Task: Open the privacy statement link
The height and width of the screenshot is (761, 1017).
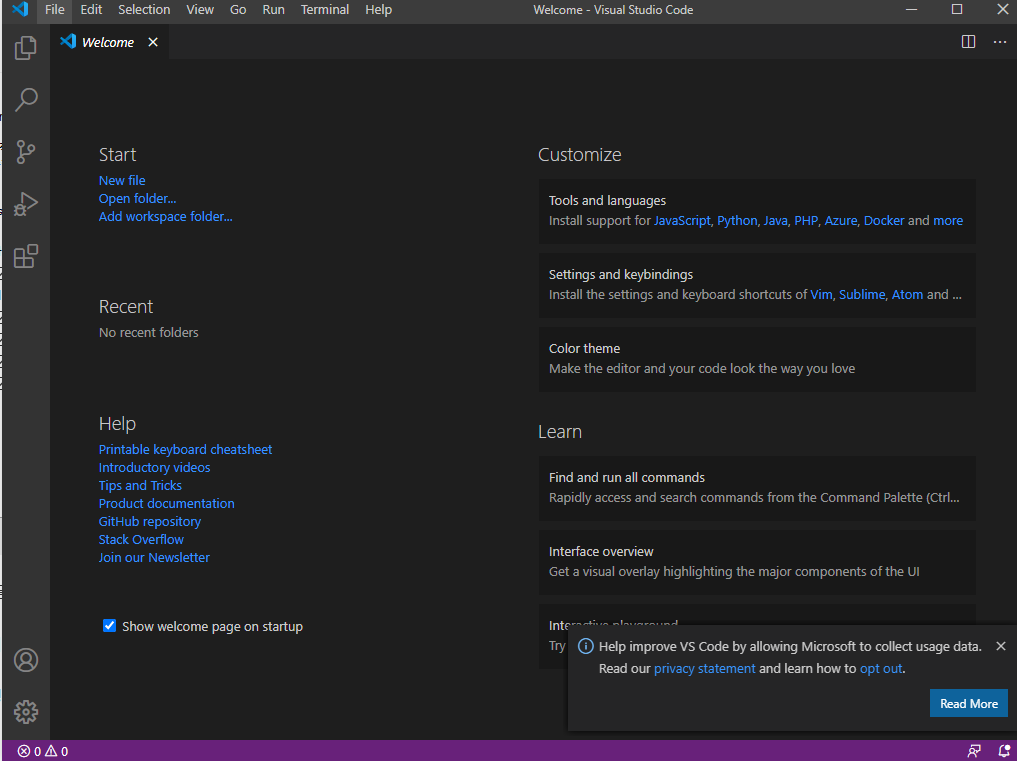Action: 704,669
